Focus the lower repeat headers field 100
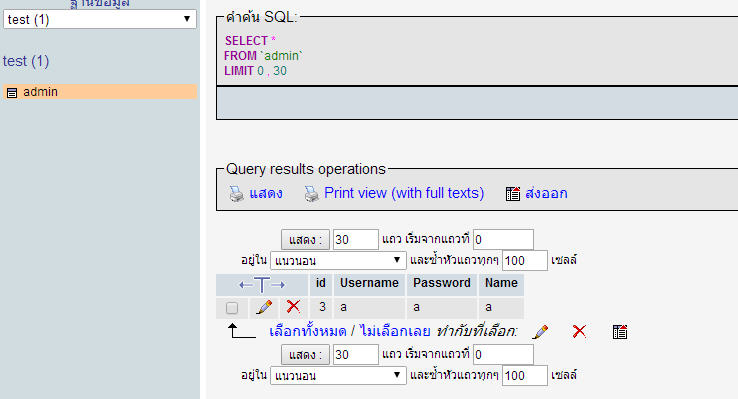This screenshot has height=399, width=738. [525, 375]
